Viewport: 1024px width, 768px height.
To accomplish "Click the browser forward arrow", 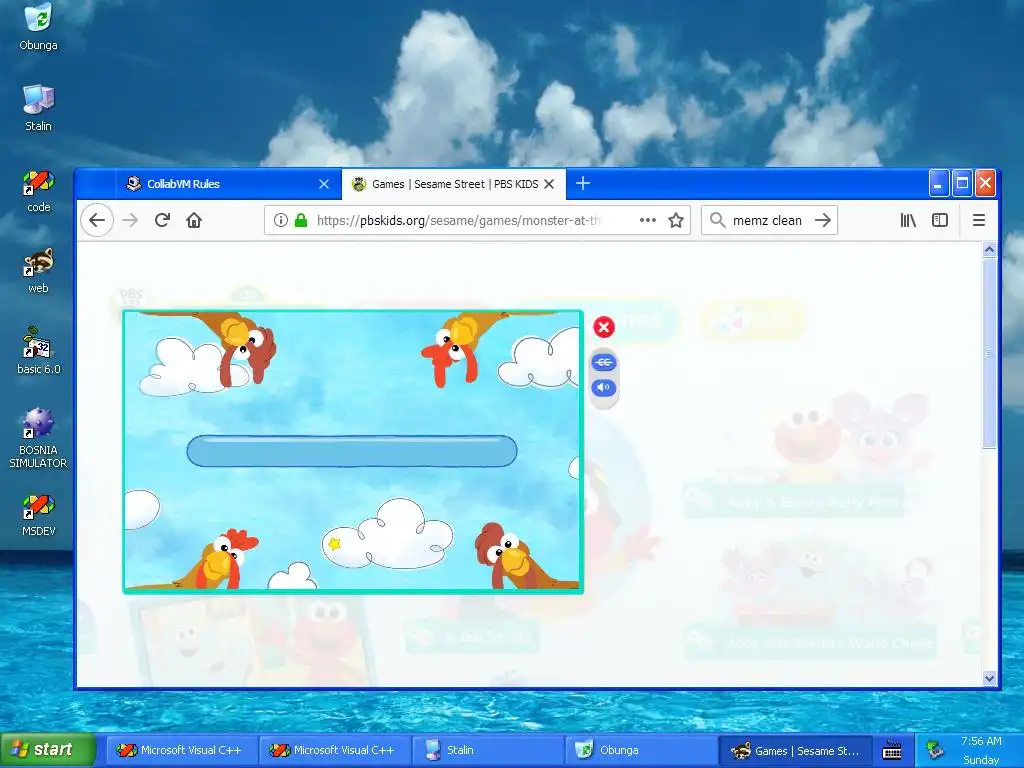I will tap(131, 220).
